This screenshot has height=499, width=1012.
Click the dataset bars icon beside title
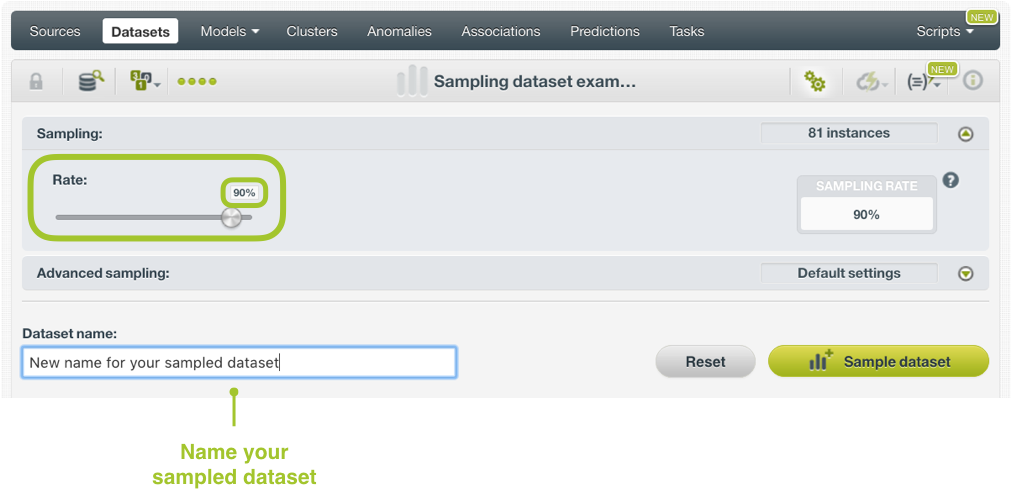click(412, 82)
